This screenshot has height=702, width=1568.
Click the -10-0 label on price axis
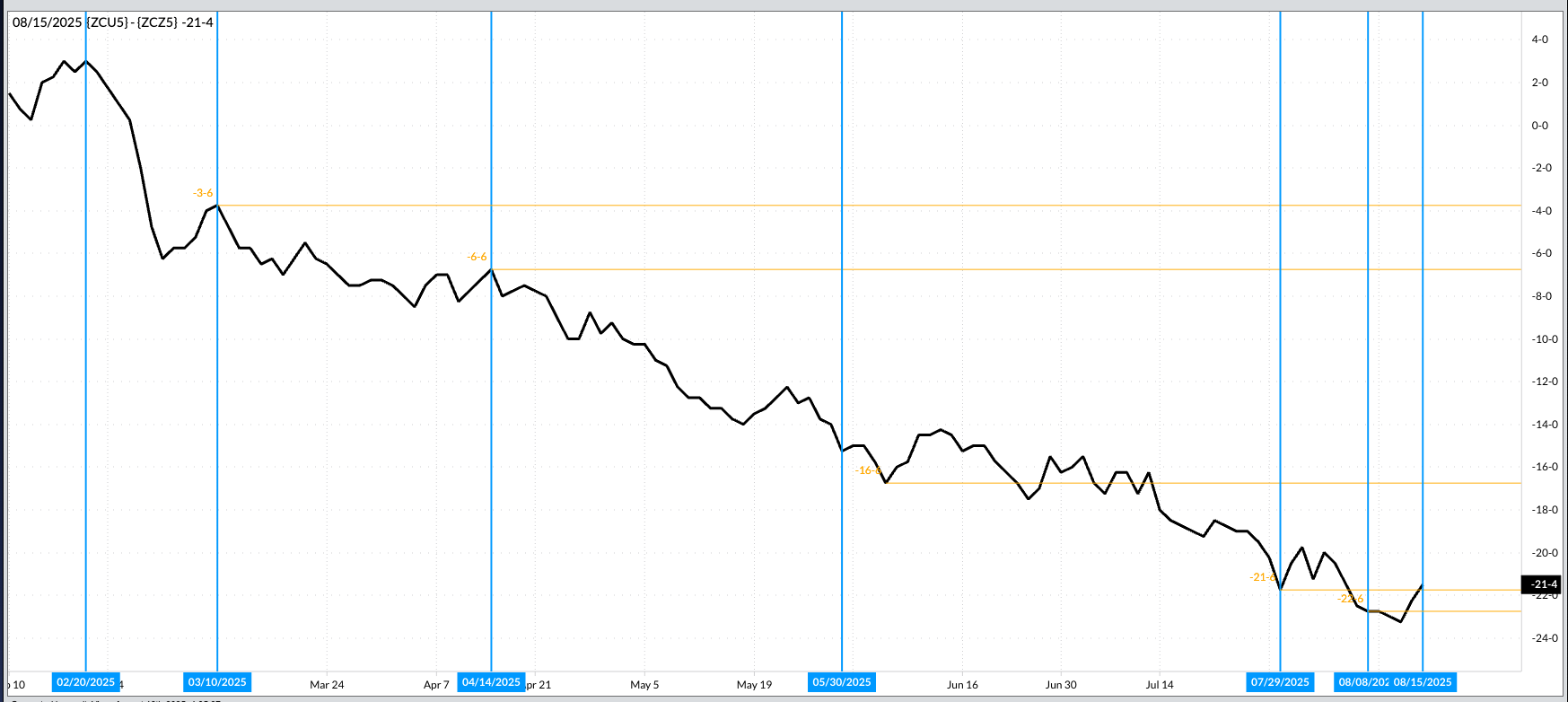(1544, 339)
